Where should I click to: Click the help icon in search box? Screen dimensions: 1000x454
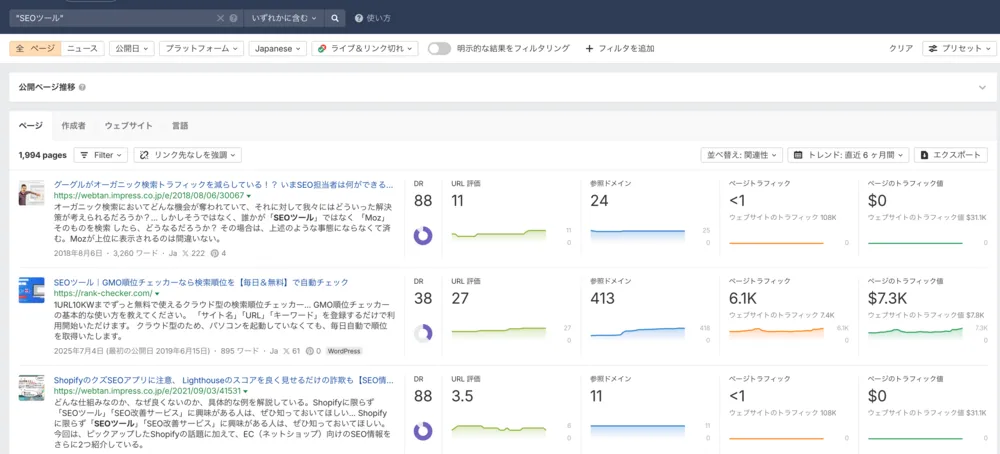click(x=233, y=18)
